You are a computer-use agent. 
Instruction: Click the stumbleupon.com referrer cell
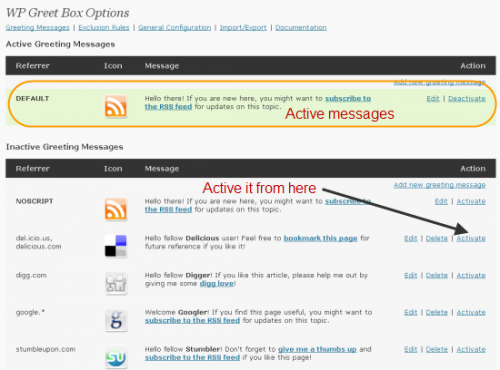click(x=46, y=349)
